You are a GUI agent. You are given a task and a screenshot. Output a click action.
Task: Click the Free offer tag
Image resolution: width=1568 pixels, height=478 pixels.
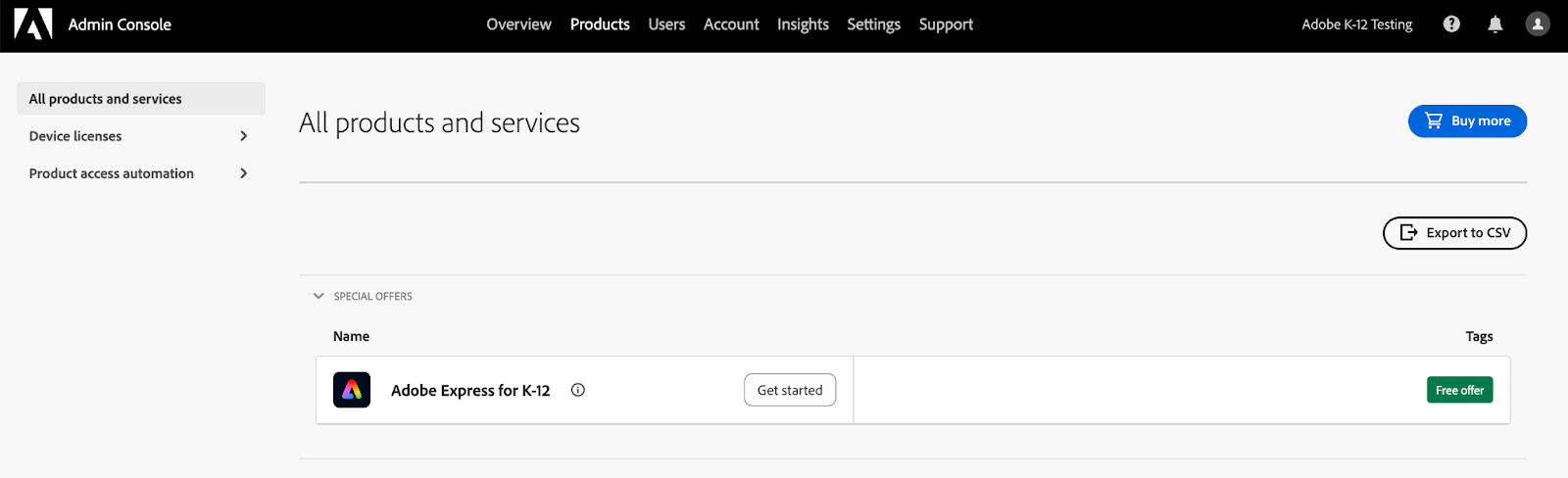(1459, 390)
